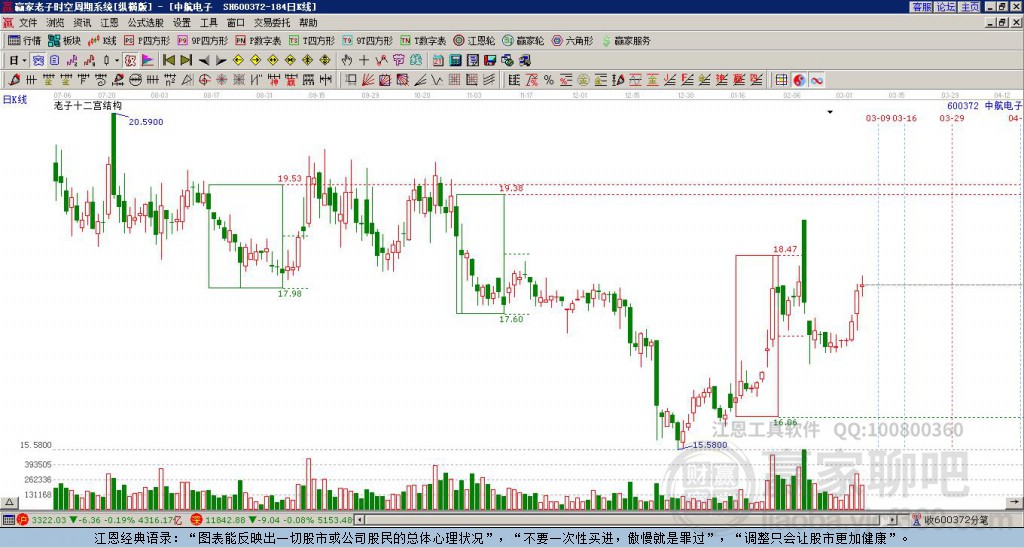Image resolution: width=1024 pixels, height=548 pixels.
Task: Toggle the 权 adjusted-price button
Action: tap(130, 60)
